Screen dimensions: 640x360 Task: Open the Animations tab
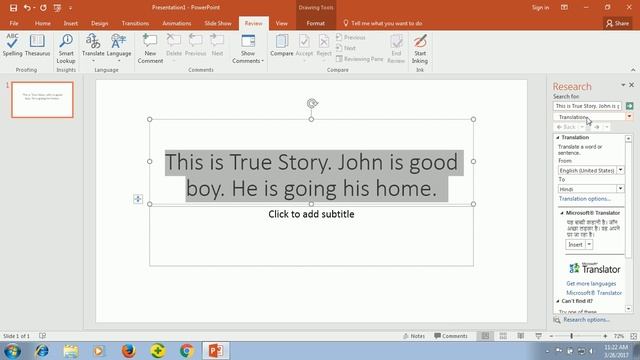[177, 23]
